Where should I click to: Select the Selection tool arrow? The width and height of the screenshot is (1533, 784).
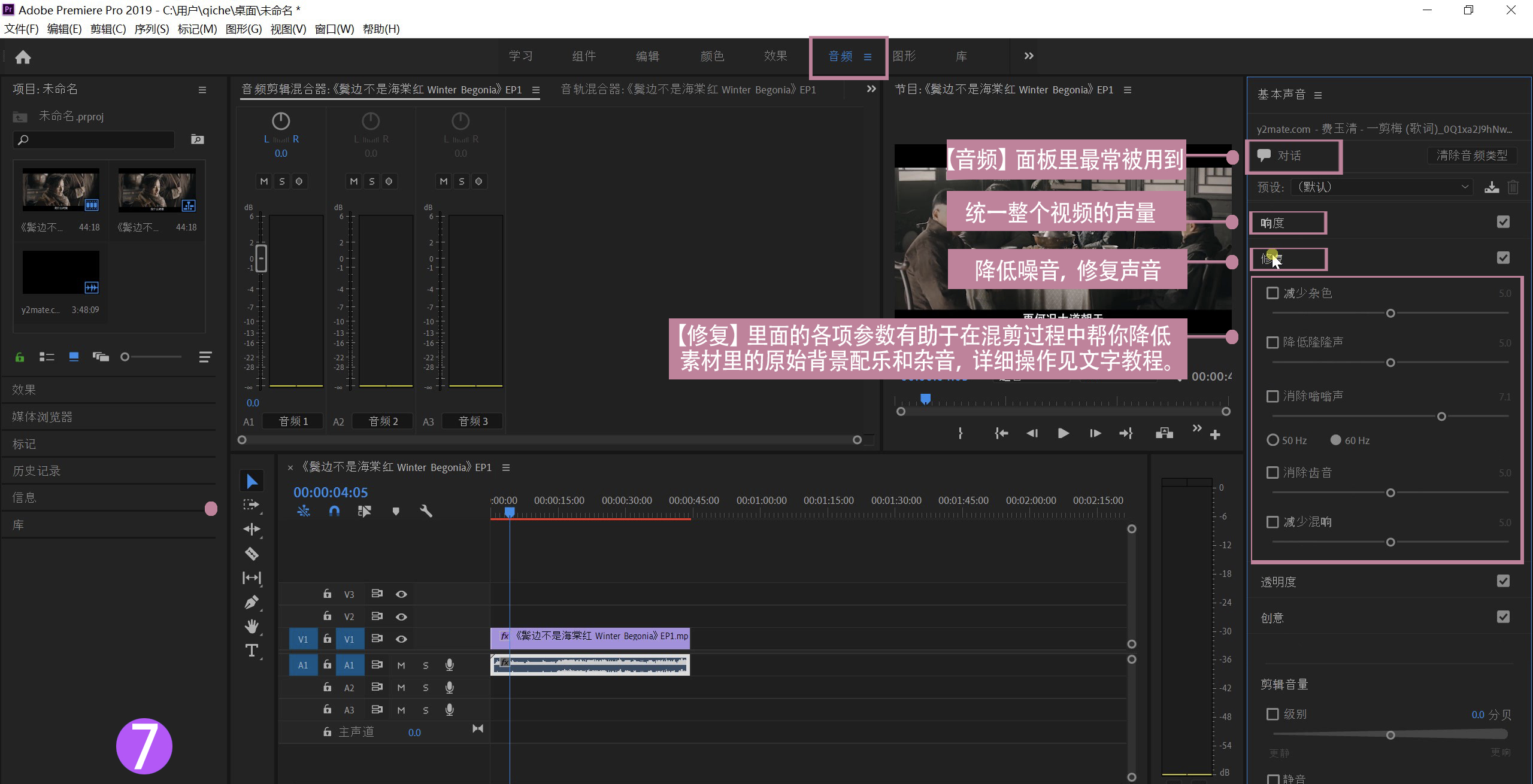(252, 481)
